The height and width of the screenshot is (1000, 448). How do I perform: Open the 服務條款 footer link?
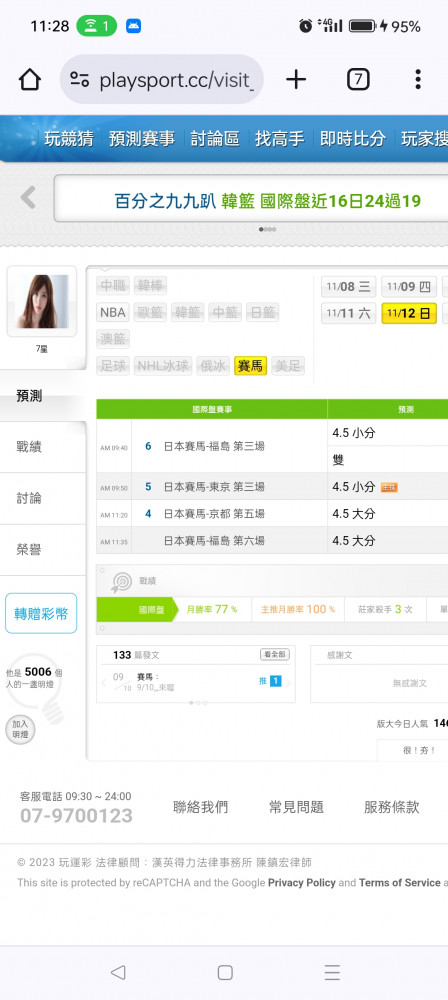click(392, 807)
